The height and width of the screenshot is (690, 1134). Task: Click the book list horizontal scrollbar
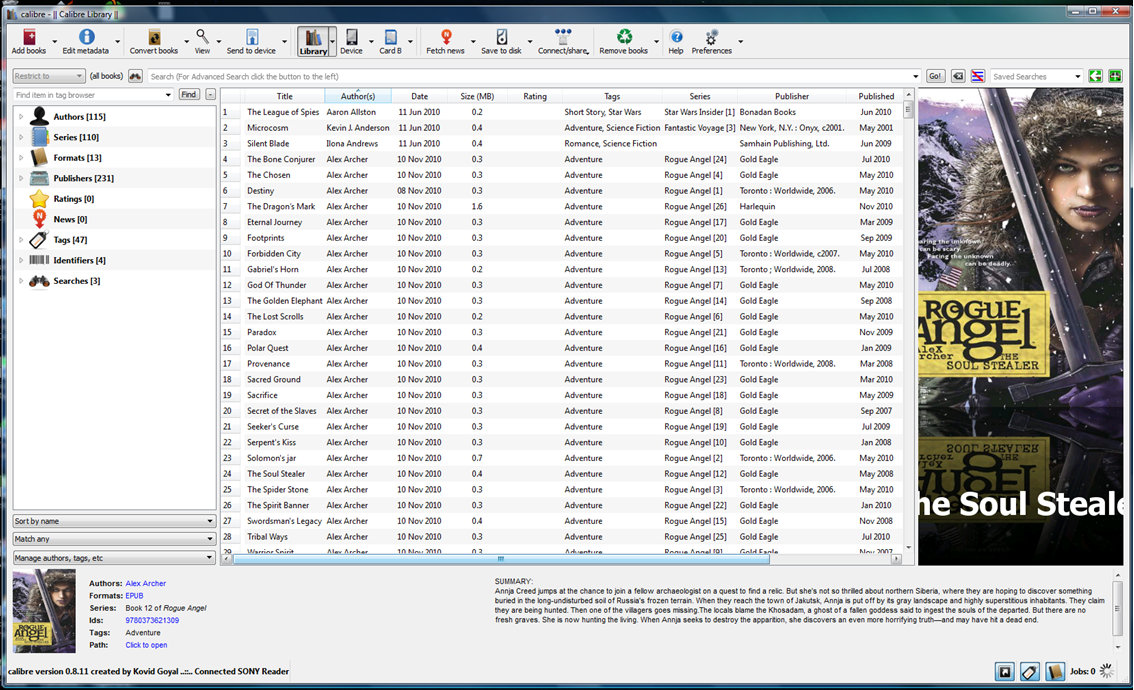click(x=500, y=559)
